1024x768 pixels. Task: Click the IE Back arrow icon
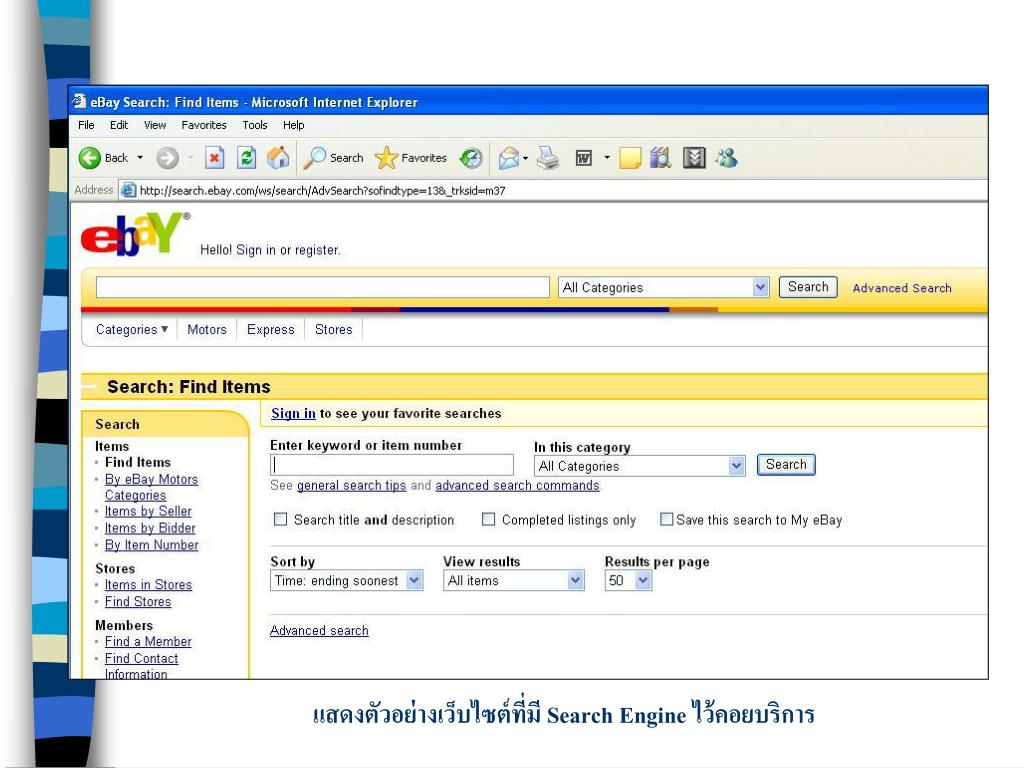89,158
